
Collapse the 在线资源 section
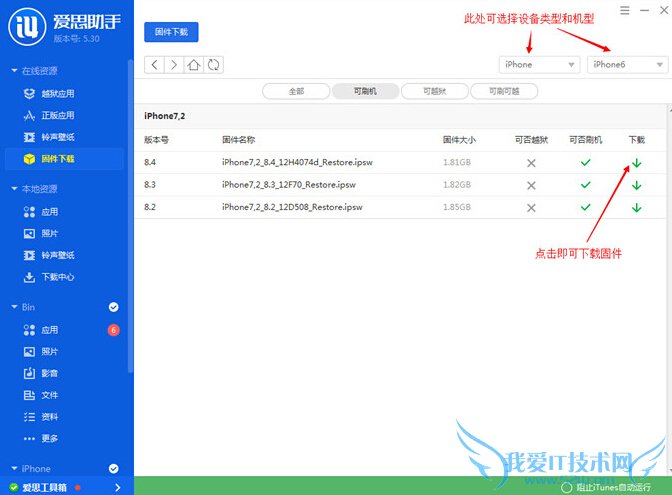point(14,71)
